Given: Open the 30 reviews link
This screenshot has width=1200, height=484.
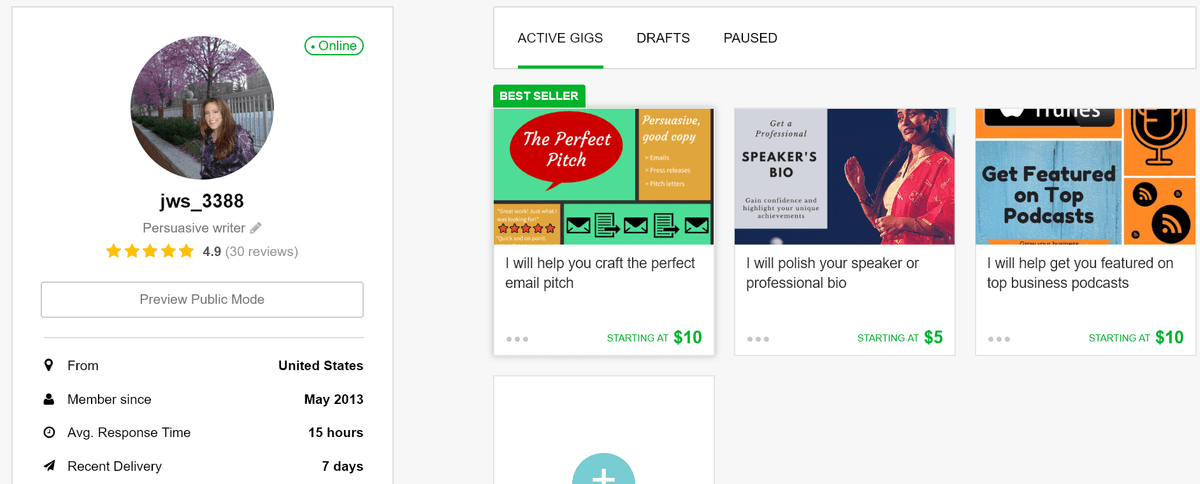Looking at the screenshot, I should click(x=261, y=251).
